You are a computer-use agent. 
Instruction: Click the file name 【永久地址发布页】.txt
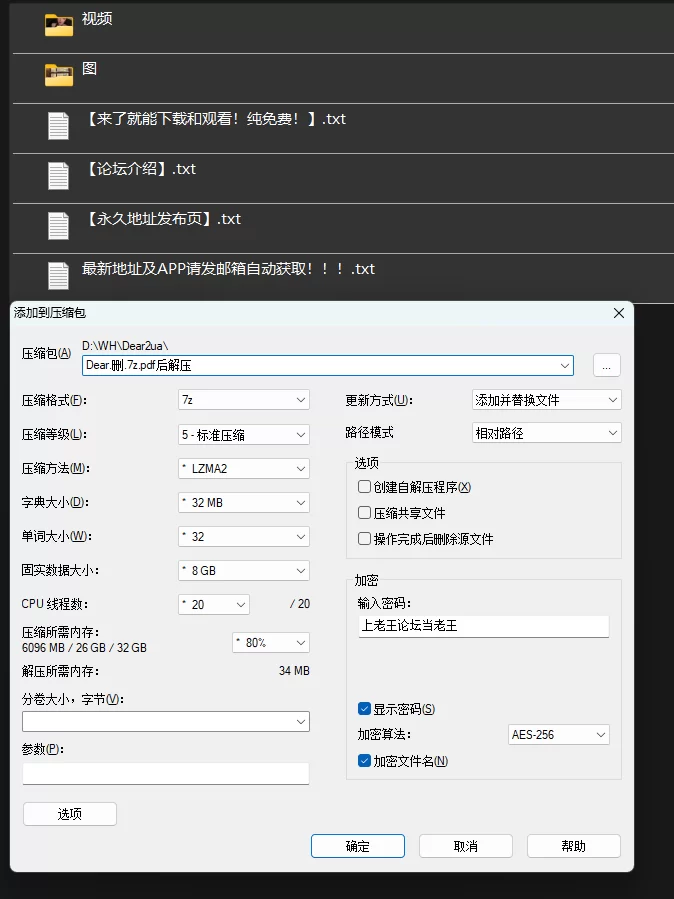pyautogui.click(x=163, y=218)
